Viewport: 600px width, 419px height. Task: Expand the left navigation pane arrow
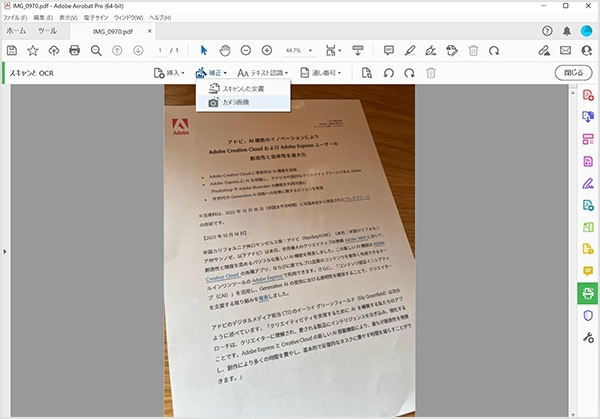(x=5, y=251)
